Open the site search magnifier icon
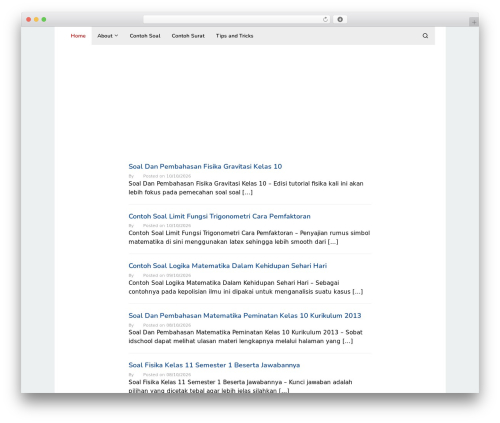Image resolution: width=500 pixels, height=423 pixels. (x=425, y=36)
